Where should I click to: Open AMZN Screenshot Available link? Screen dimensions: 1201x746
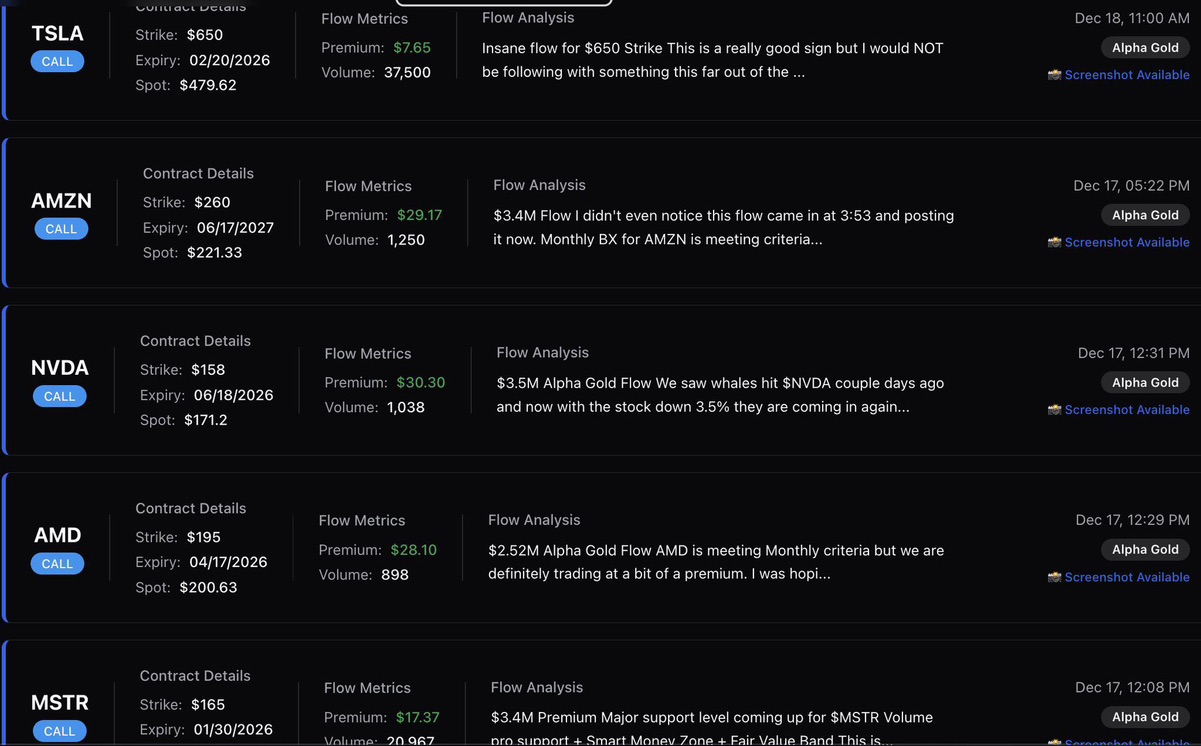1126,242
